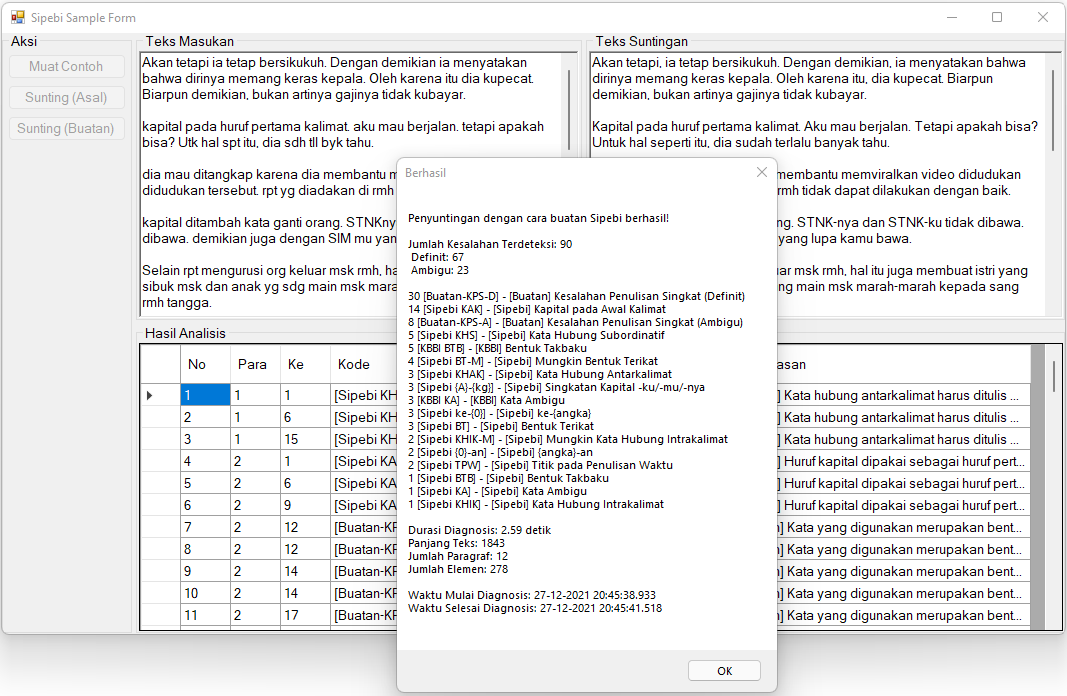This screenshot has width=1067, height=696.
Task: Click the '2 [Sipebi TPW]' summary line
Action: point(540,465)
